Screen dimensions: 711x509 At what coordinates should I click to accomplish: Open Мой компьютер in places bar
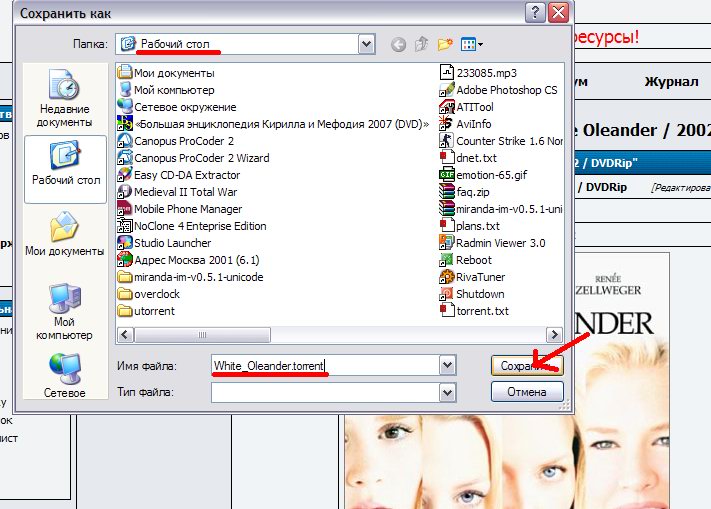[64, 312]
